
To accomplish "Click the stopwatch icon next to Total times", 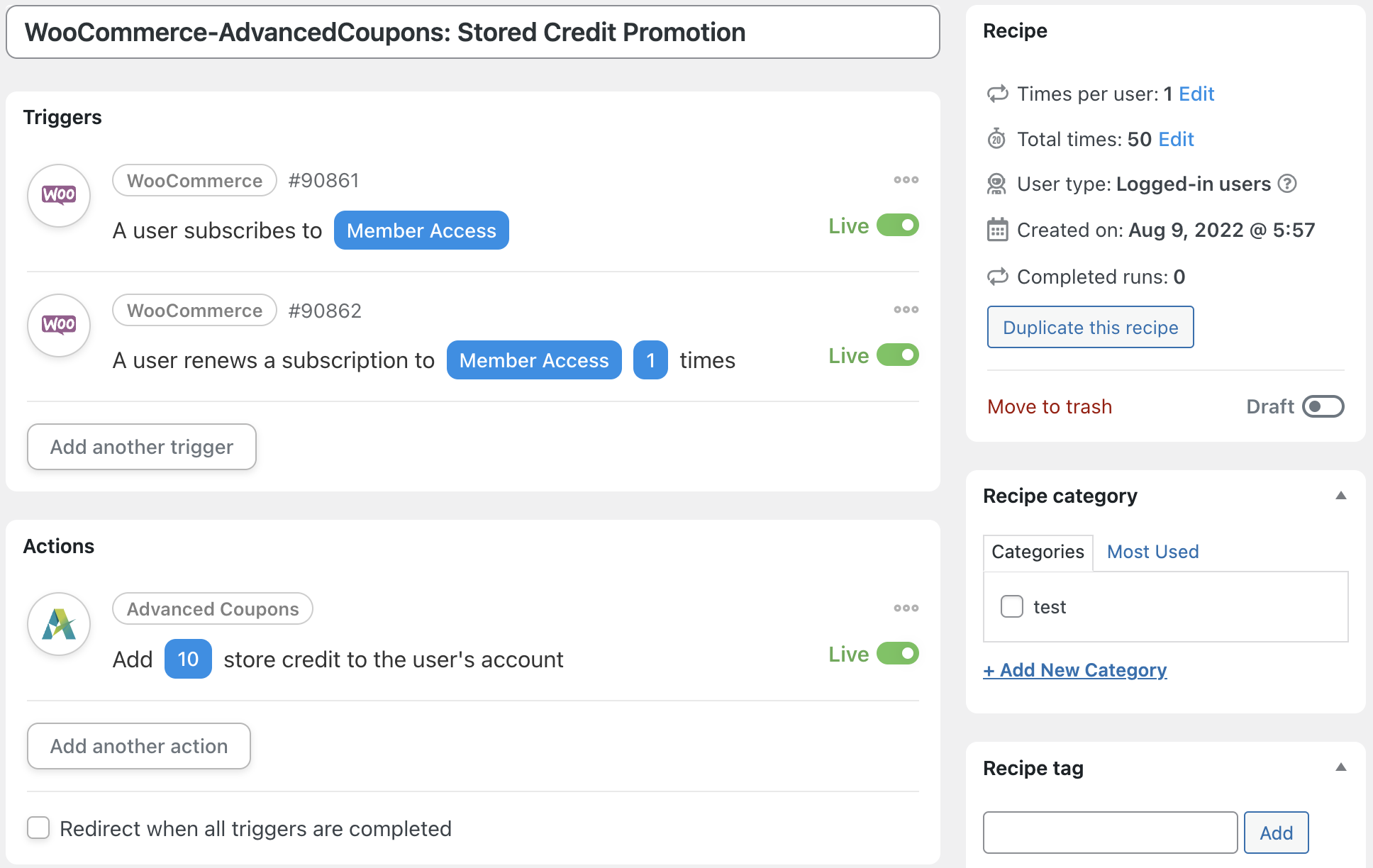I will [997, 139].
